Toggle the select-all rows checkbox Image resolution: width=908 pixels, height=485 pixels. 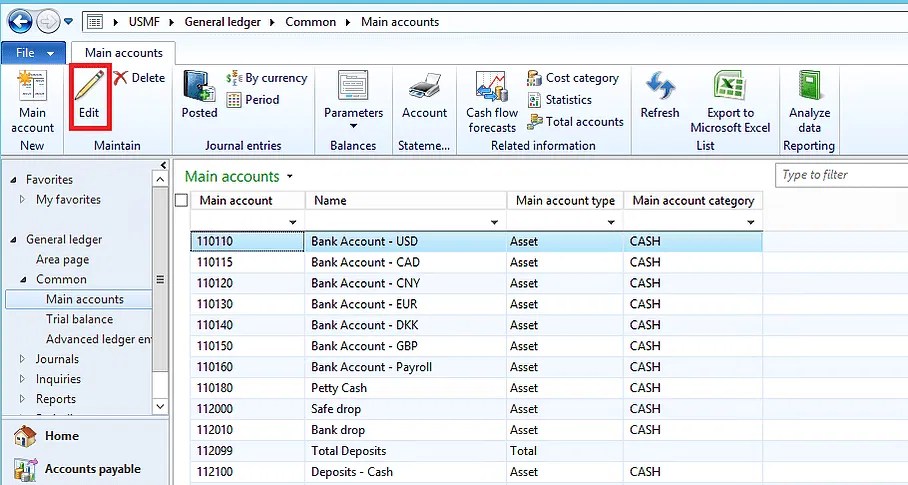181,200
